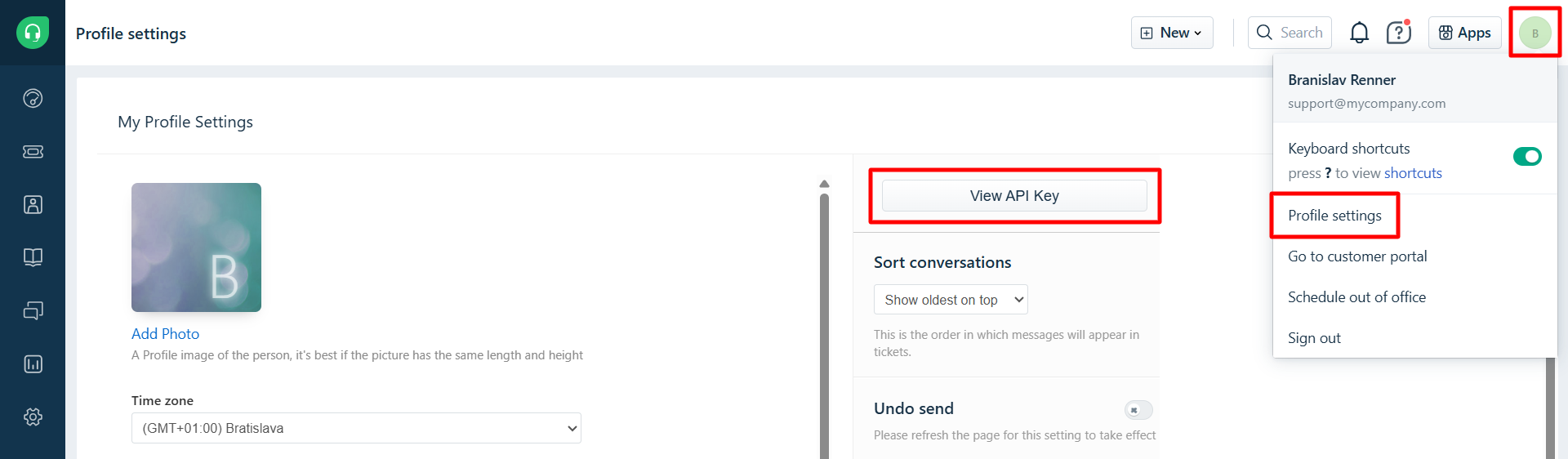
Task: Select Profile settings in user menu
Action: (1334, 216)
